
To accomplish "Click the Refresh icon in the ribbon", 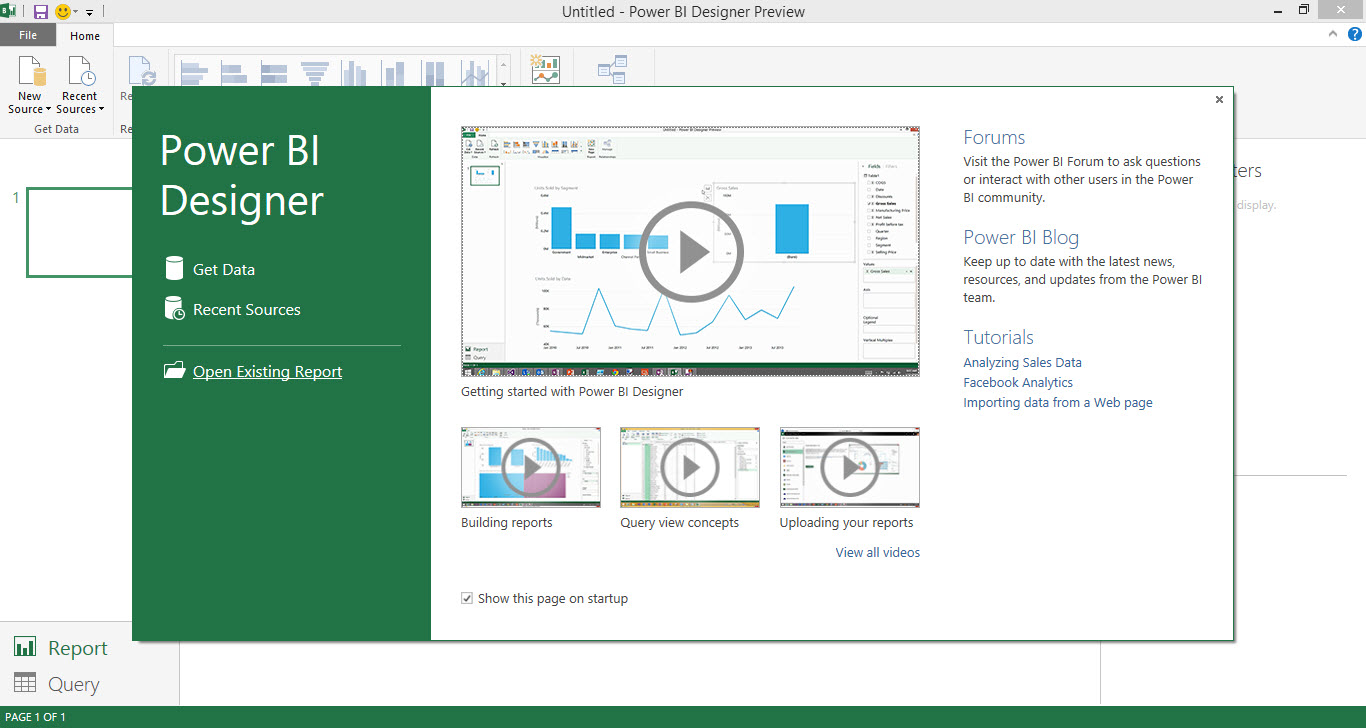I will (x=143, y=70).
